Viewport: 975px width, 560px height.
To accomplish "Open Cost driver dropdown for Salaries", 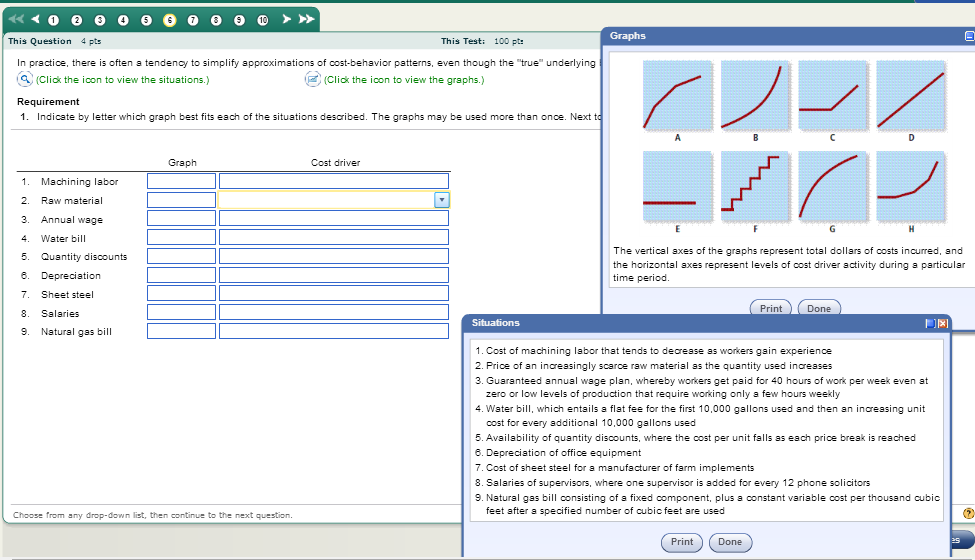I will [334, 313].
